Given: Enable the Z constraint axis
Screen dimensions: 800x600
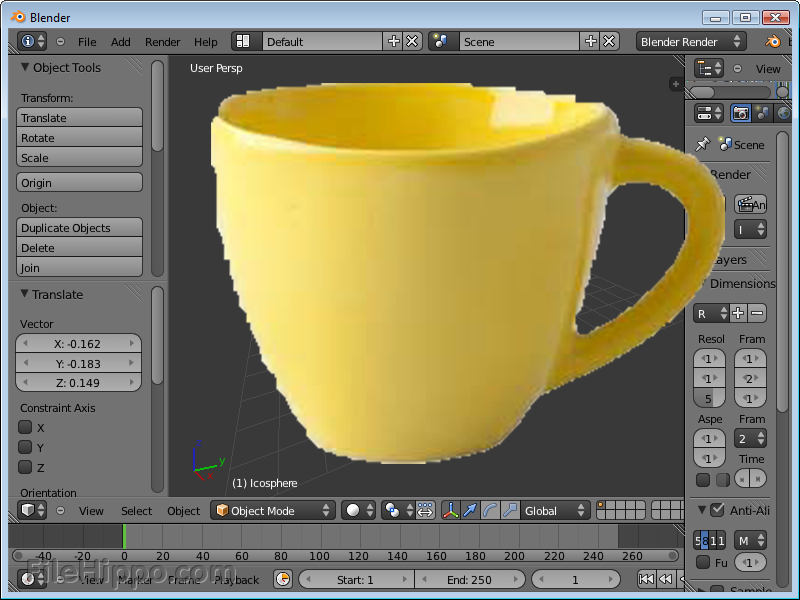Looking at the screenshot, I should (x=25, y=467).
